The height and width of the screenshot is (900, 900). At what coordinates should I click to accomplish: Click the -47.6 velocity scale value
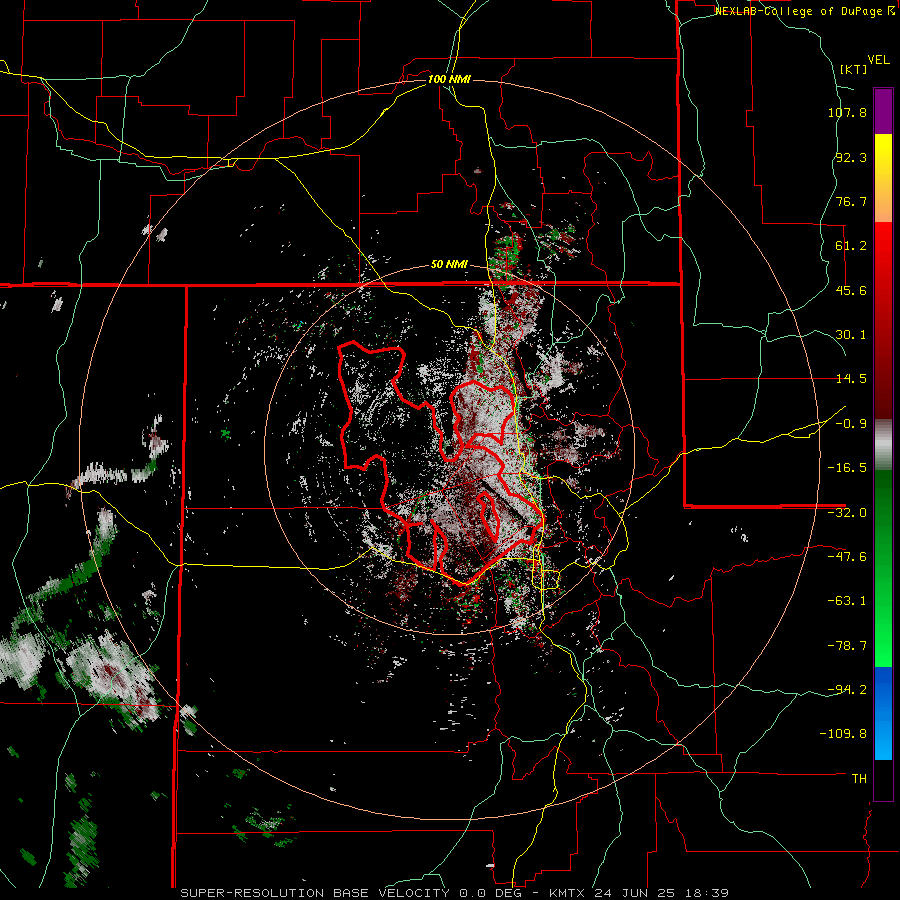point(847,557)
